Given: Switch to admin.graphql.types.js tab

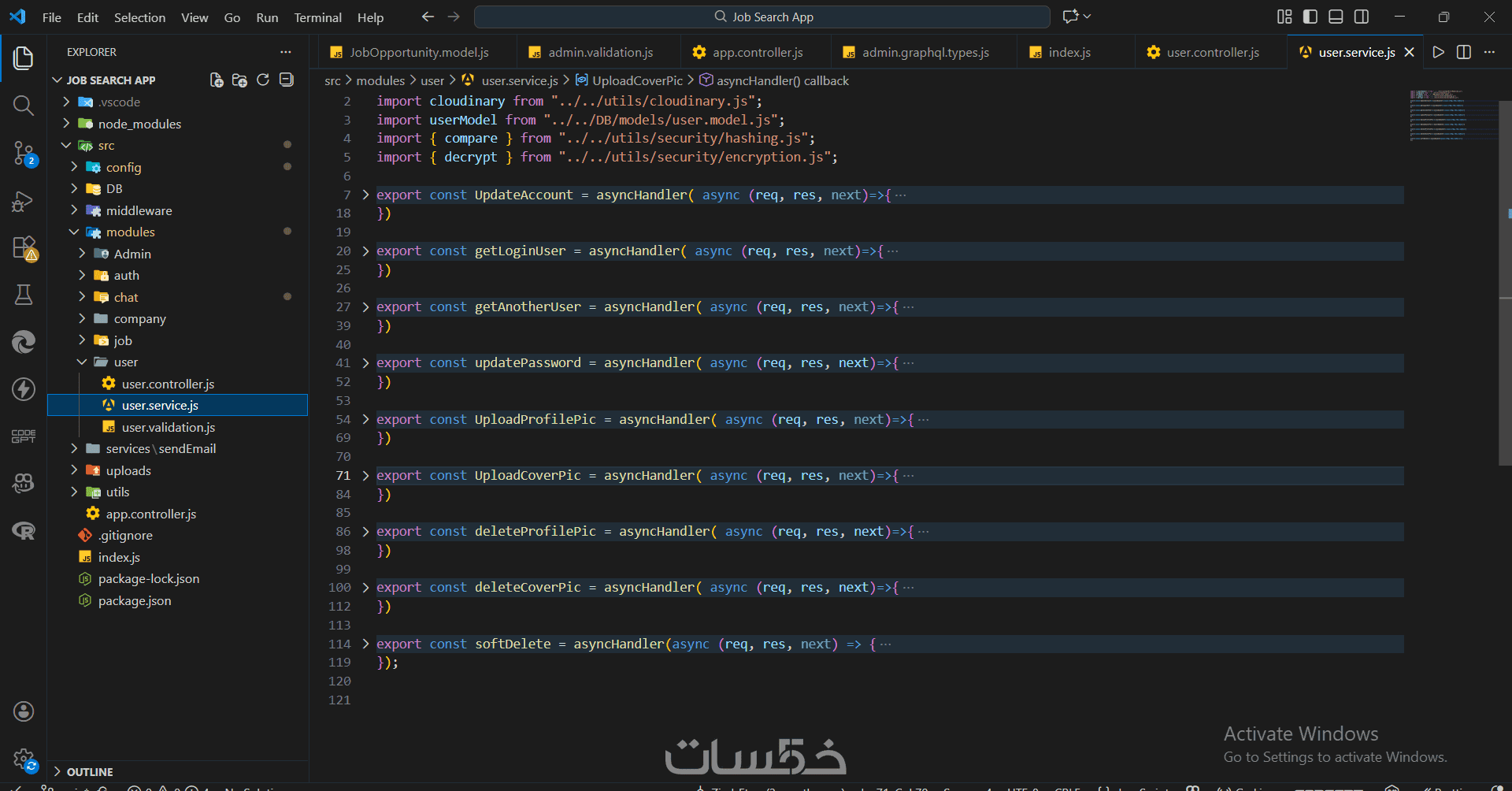Looking at the screenshot, I should tap(925, 52).
